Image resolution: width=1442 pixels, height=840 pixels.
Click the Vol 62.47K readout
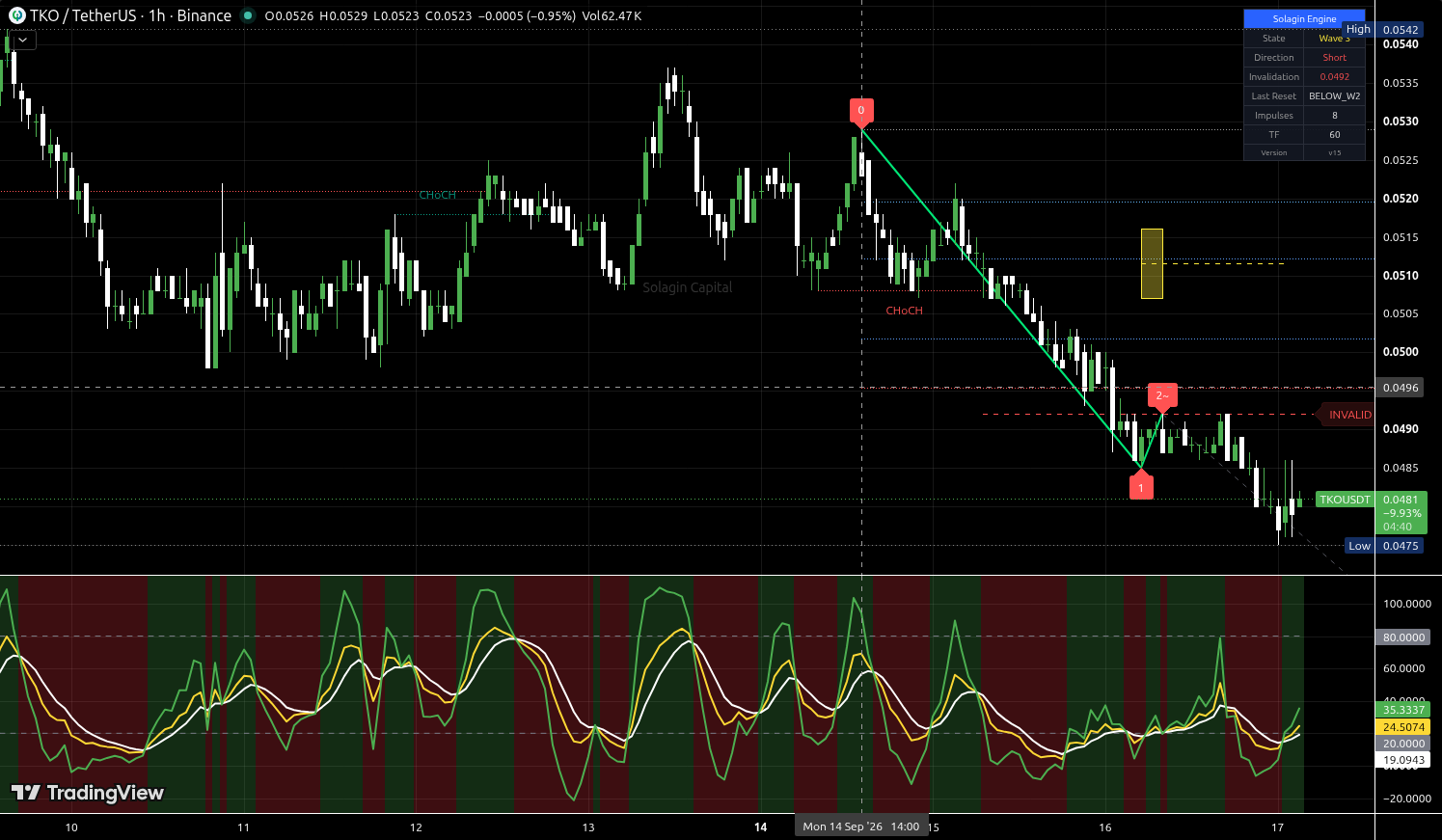(x=612, y=16)
